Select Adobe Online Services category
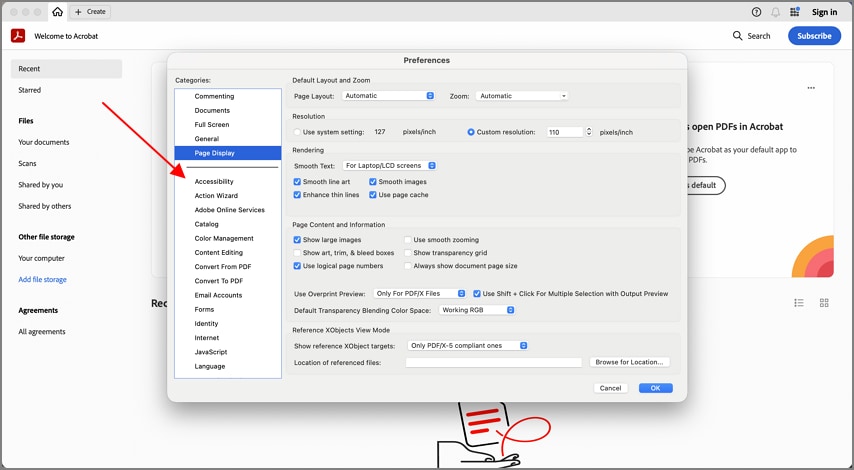The image size is (854, 470). click(x=228, y=210)
